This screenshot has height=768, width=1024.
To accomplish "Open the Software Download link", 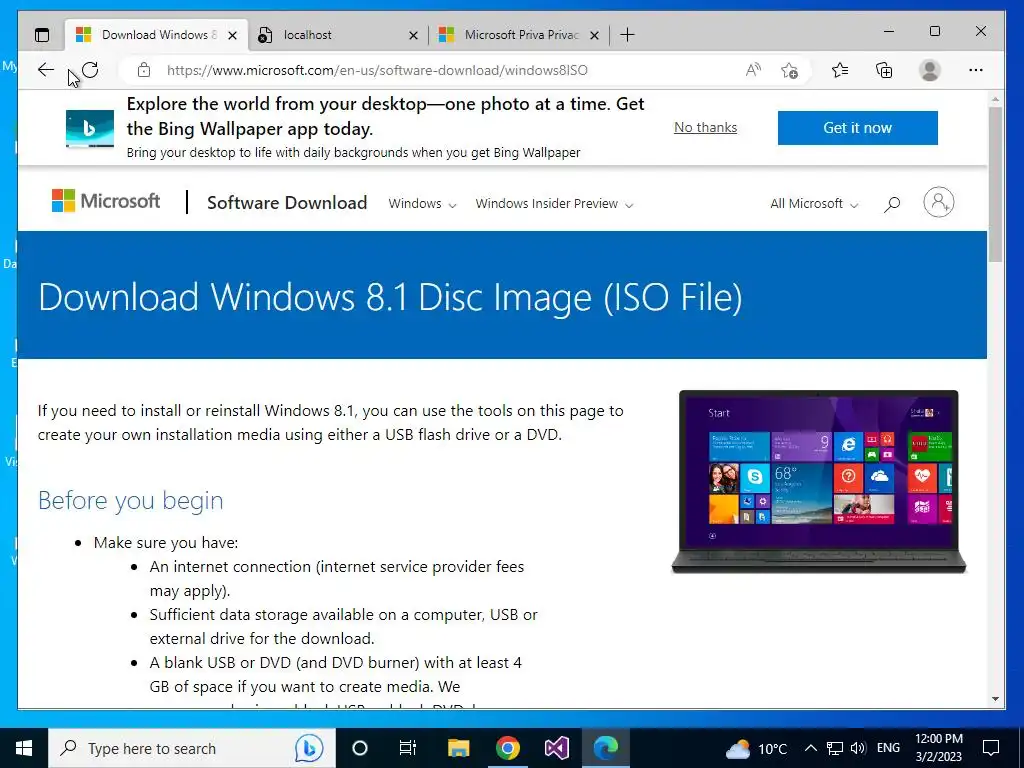I will tap(287, 203).
